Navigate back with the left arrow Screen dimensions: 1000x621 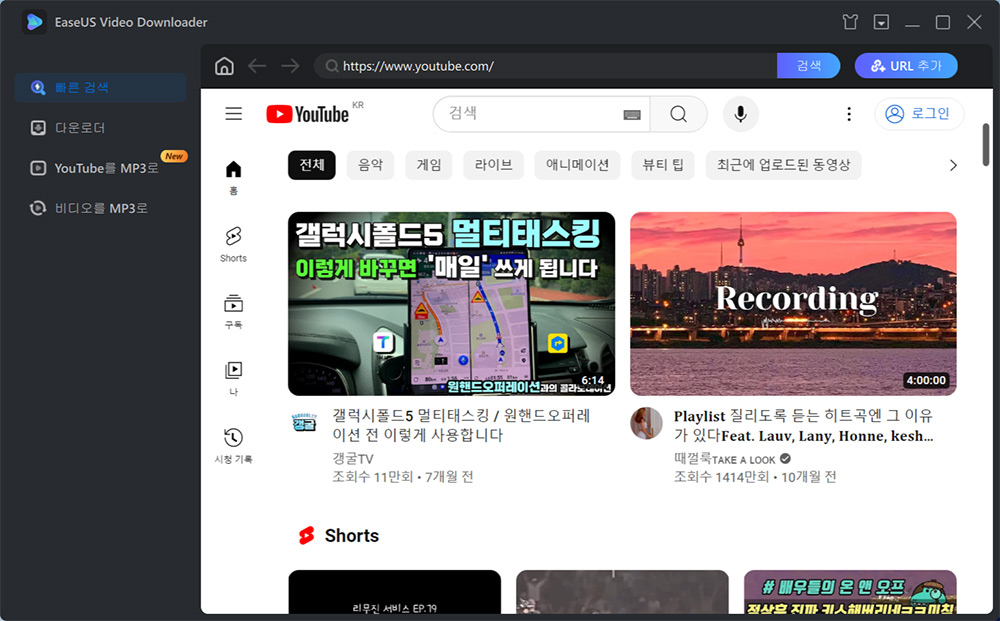(257, 66)
